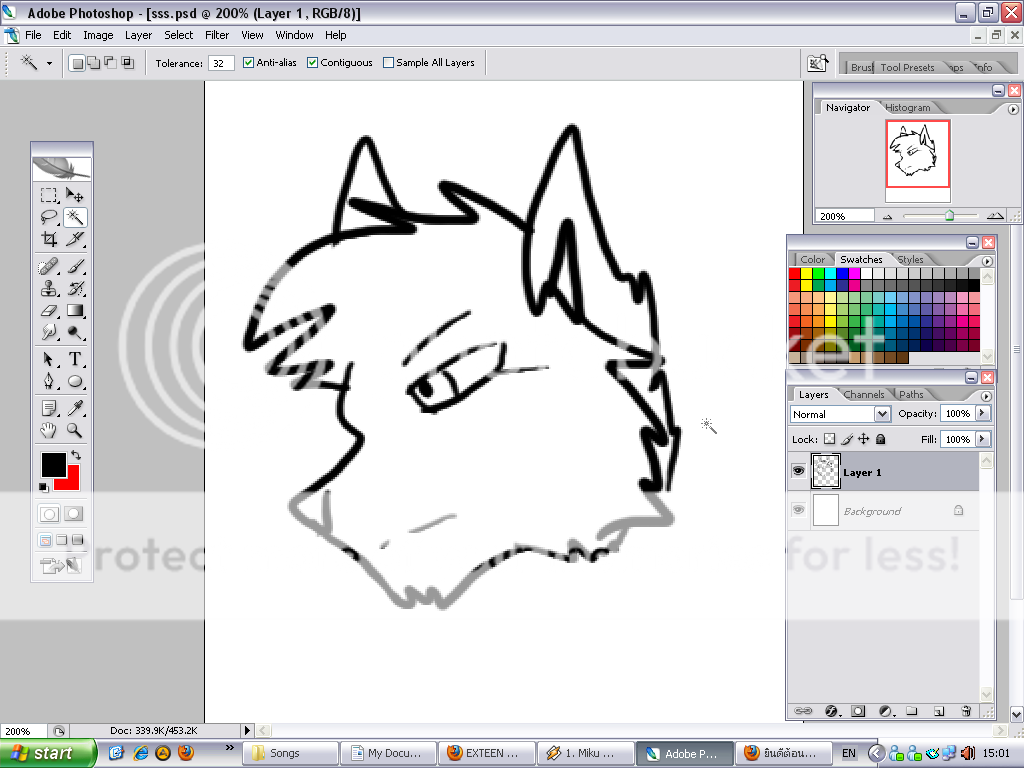The height and width of the screenshot is (768, 1024).
Task: Open the layer style menu
Action: 831,711
